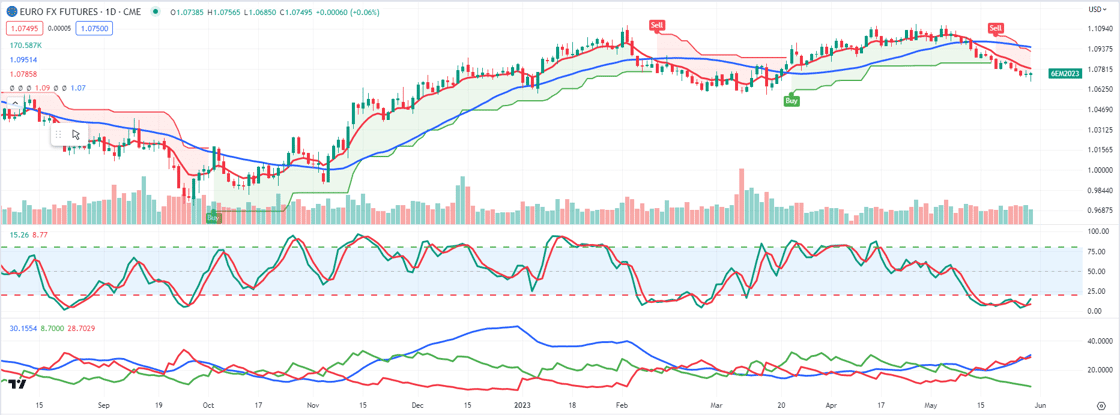The height and width of the screenshot is (415, 1120).
Task: Click the Buy signal marker near March 20
Action: pyautogui.click(x=791, y=101)
